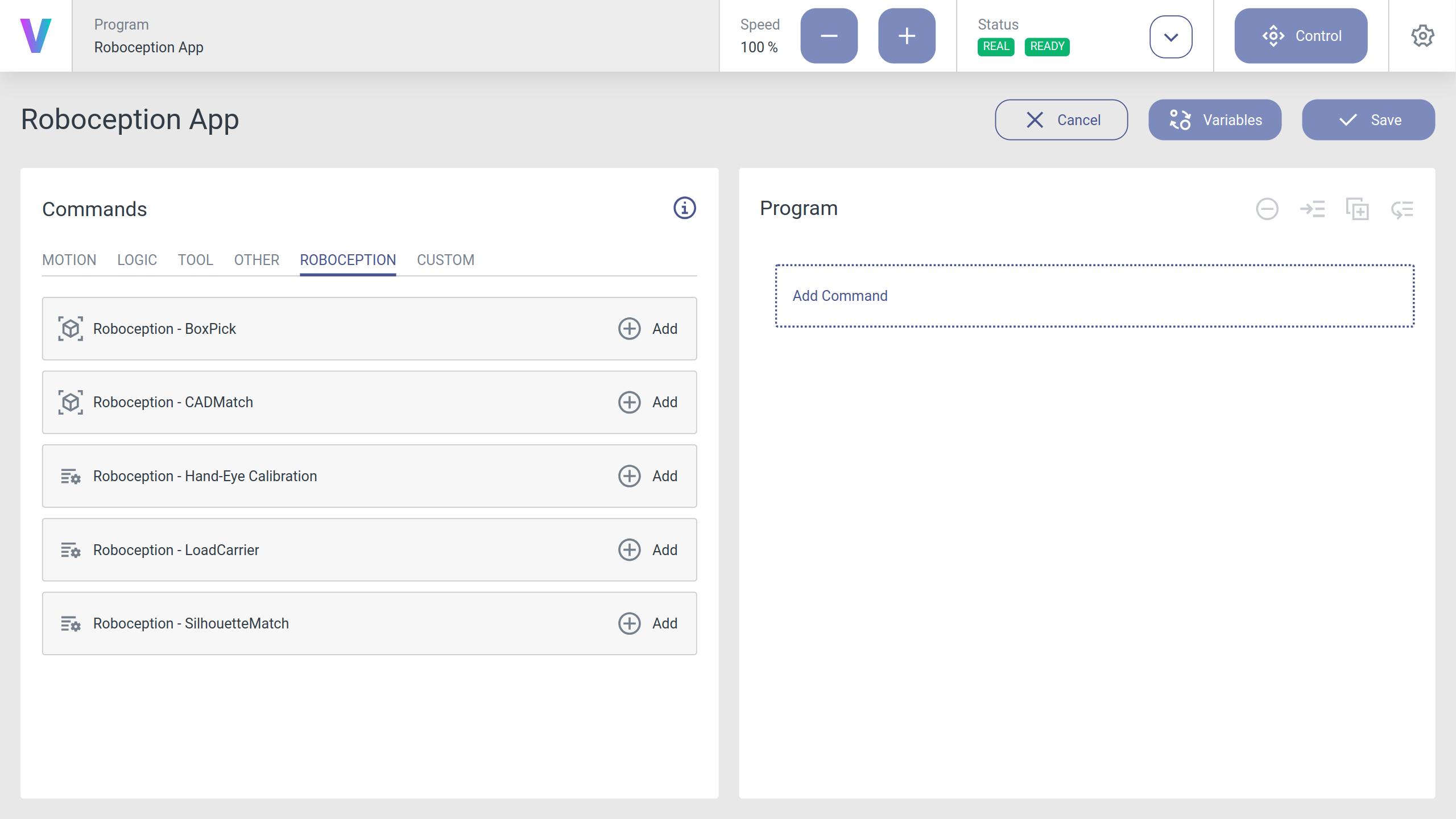Save the Roboception App program
Image resolution: width=1456 pixels, height=819 pixels.
(x=1368, y=120)
